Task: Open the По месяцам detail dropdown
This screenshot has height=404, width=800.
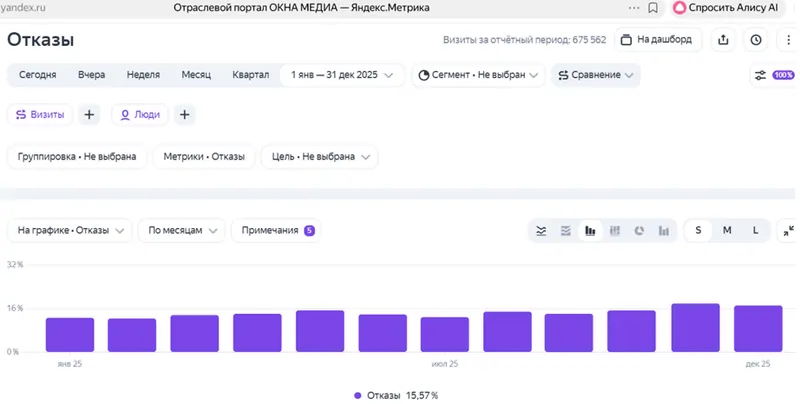Action: [182, 231]
